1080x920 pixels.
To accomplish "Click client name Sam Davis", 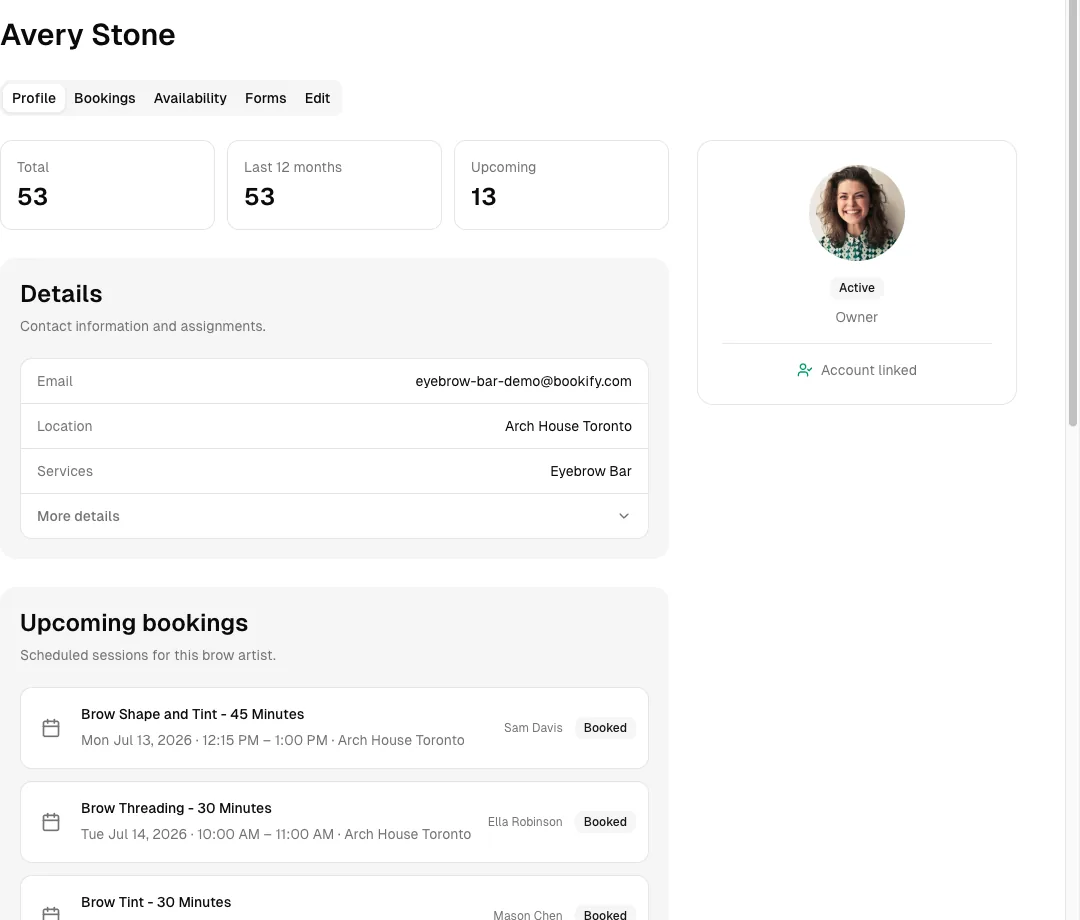I will click(x=533, y=728).
